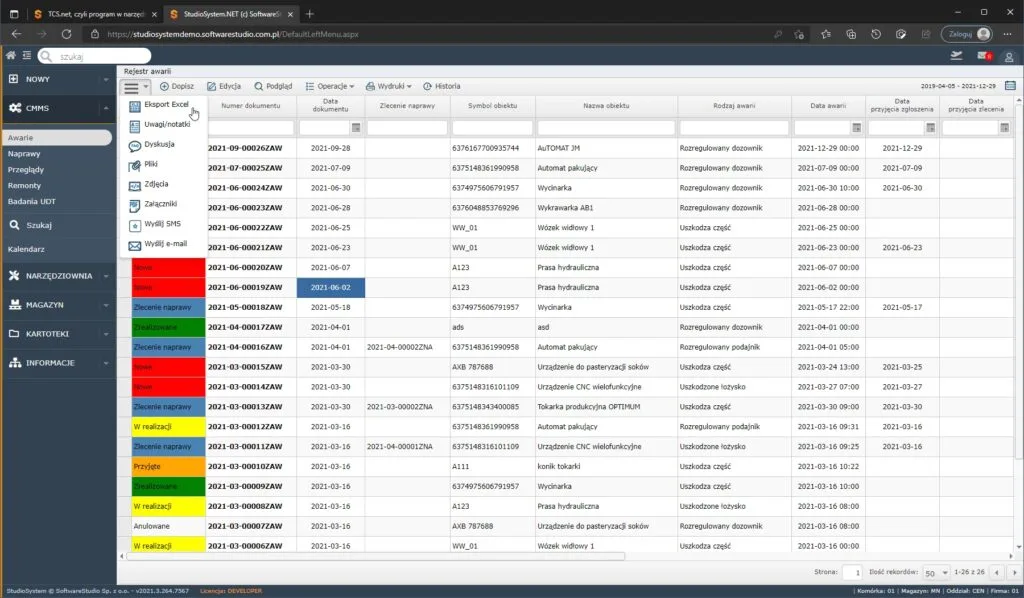Image resolution: width=1024 pixels, height=598 pixels.
Task: Open the Data awarii filter calendar icon
Action: point(857,127)
